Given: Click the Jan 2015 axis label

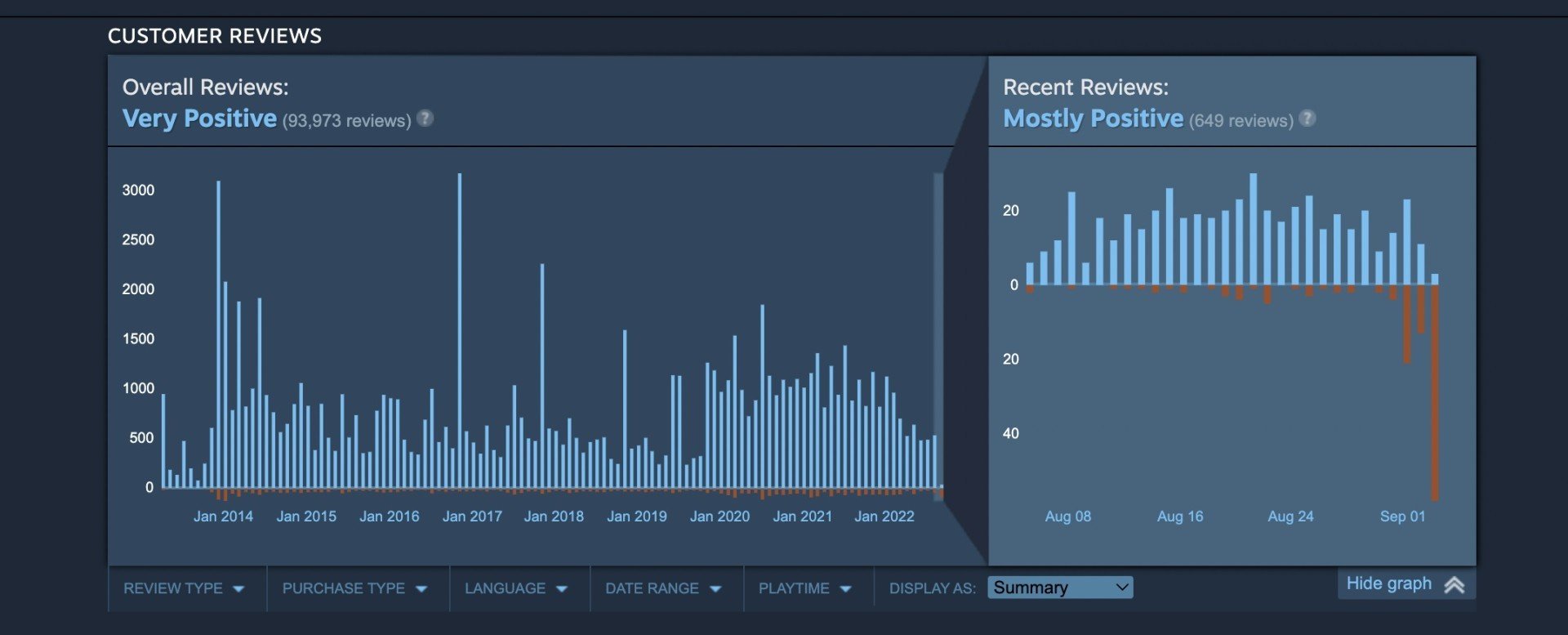Looking at the screenshot, I should pyautogui.click(x=306, y=516).
